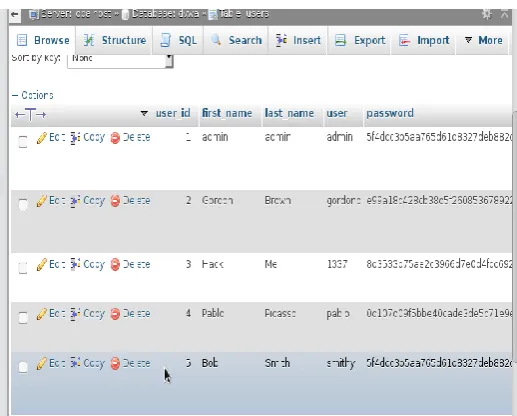Click the red Delete icon in Gordon row
Viewport: 517px width, 416px height.
[x=115, y=201]
